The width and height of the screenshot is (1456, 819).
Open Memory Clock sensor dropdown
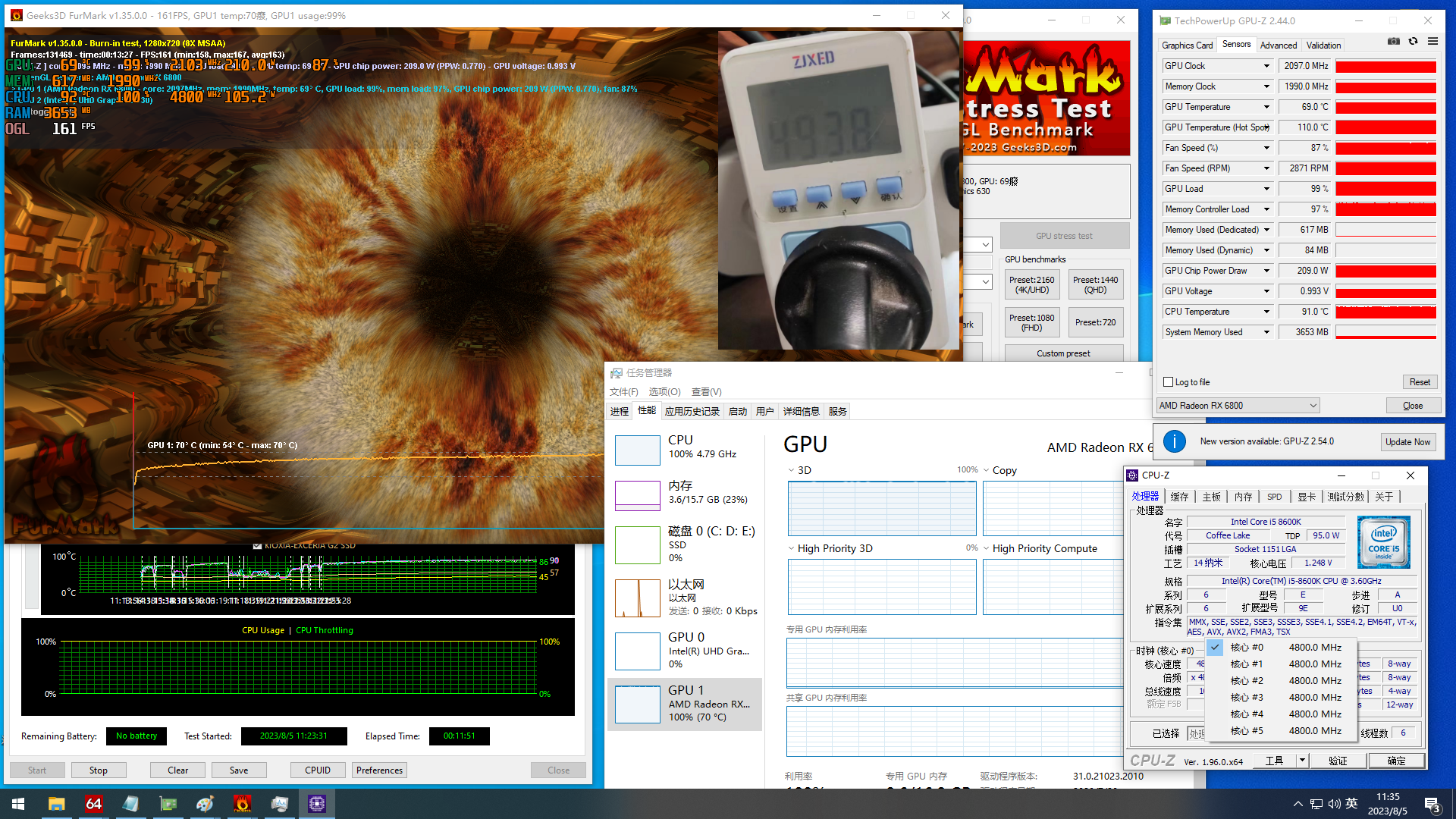click(1266, 86)
